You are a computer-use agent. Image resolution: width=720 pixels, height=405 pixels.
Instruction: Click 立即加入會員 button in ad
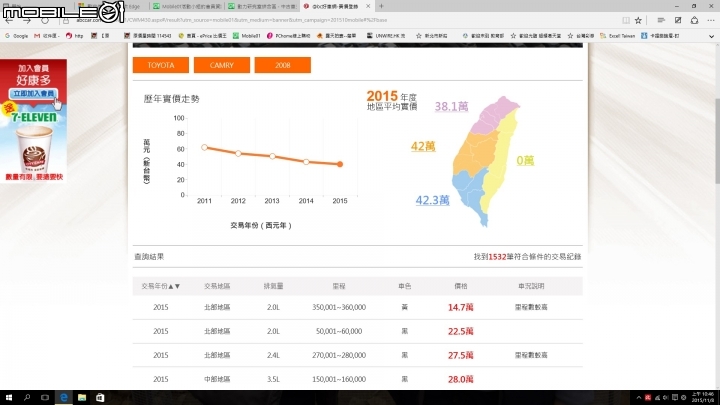click(x=34, y=94)
